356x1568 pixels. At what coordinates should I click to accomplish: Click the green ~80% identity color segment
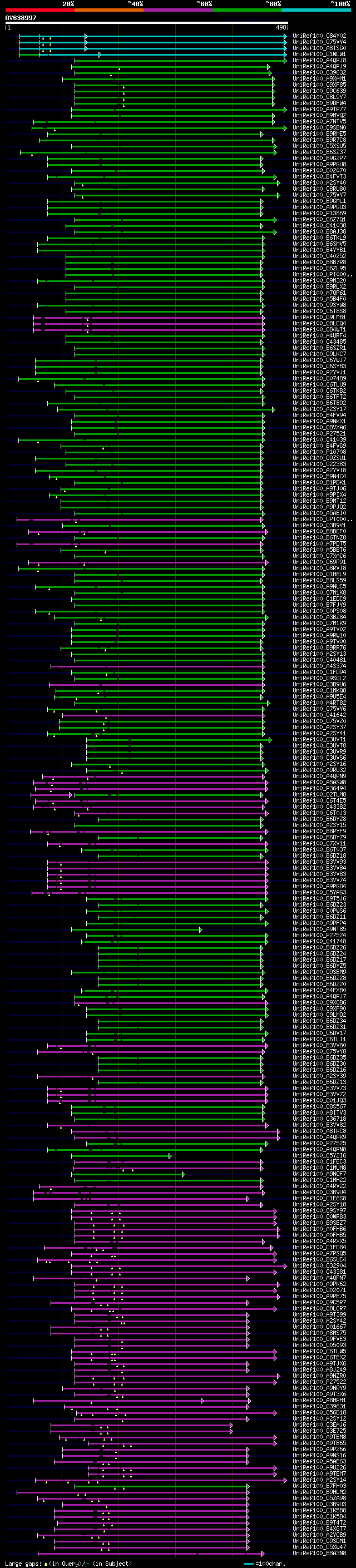point(247,10)
